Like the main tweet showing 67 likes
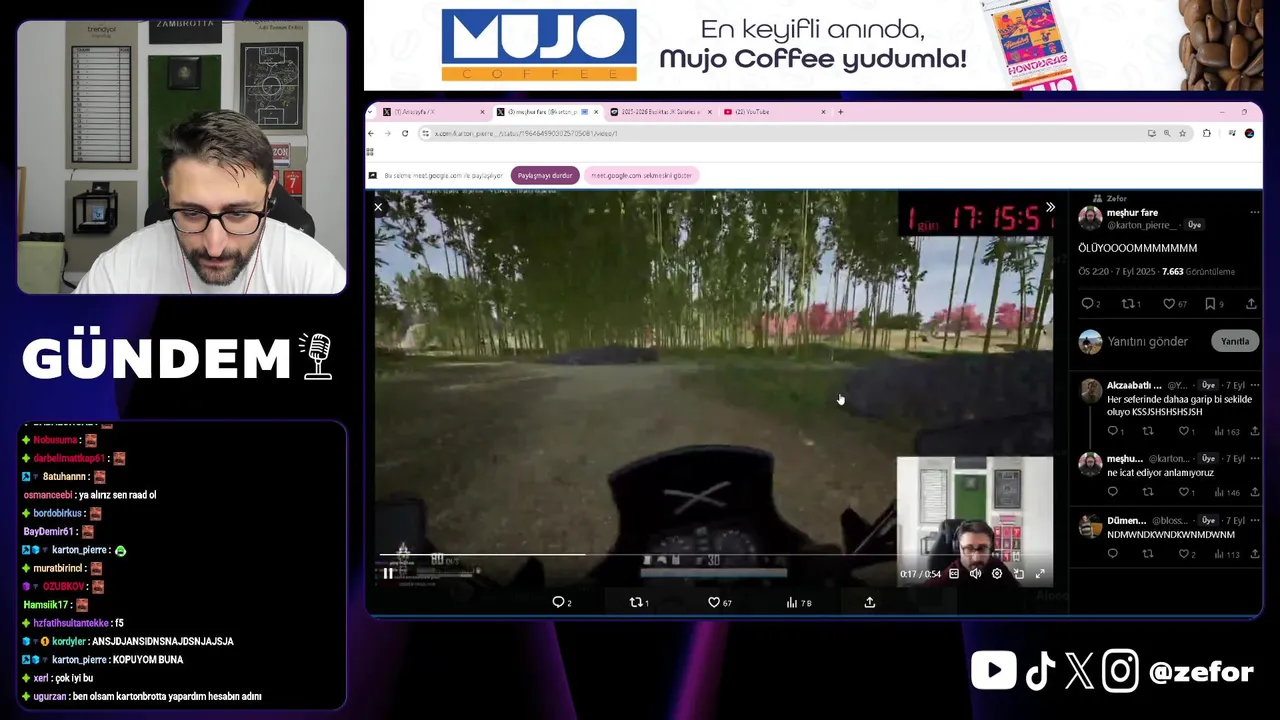Viewport: 1280px width, 720px height. pyautogui.click(x=1174, y=304)
